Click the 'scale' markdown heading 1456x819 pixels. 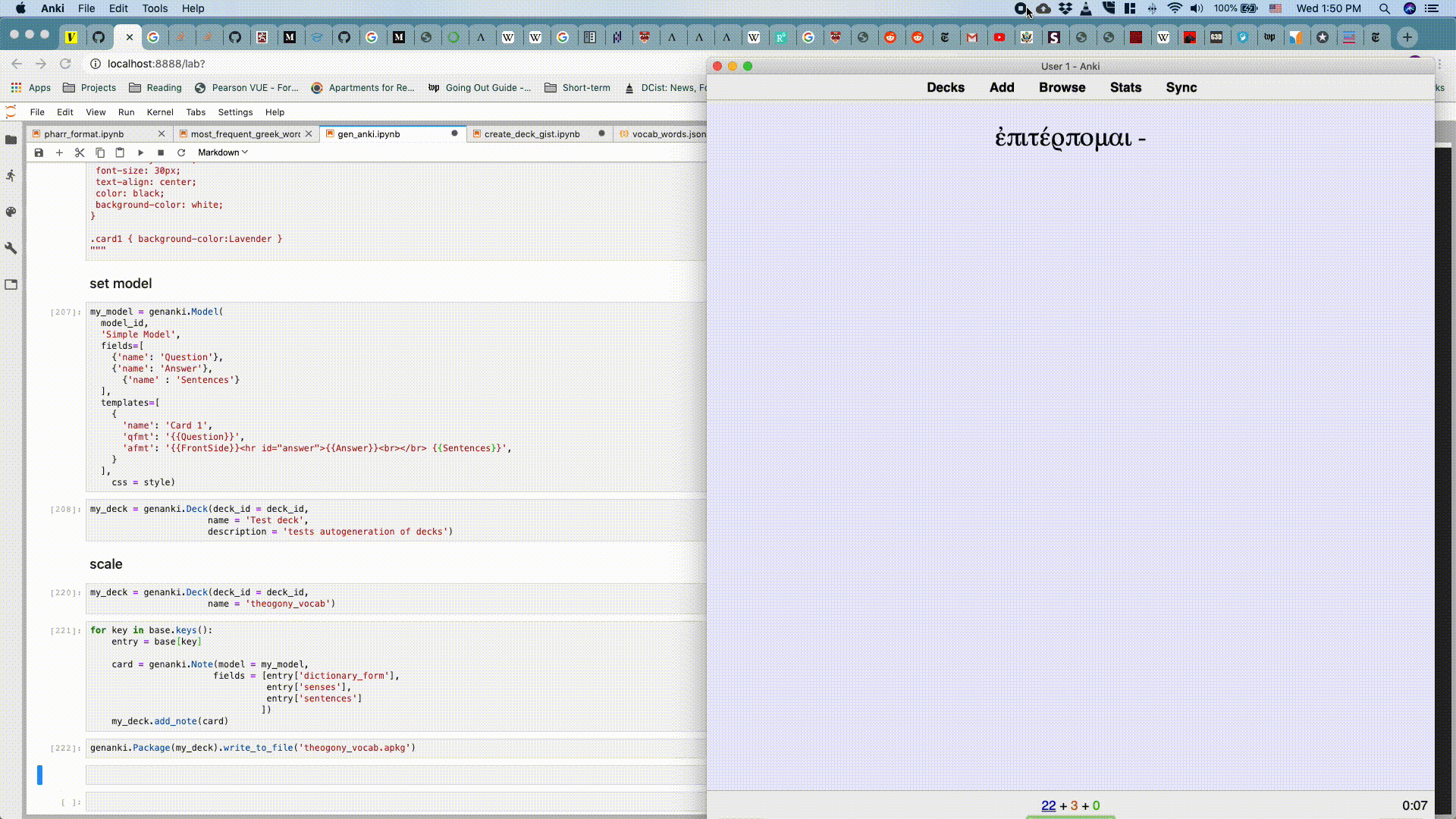pos(106,564)
